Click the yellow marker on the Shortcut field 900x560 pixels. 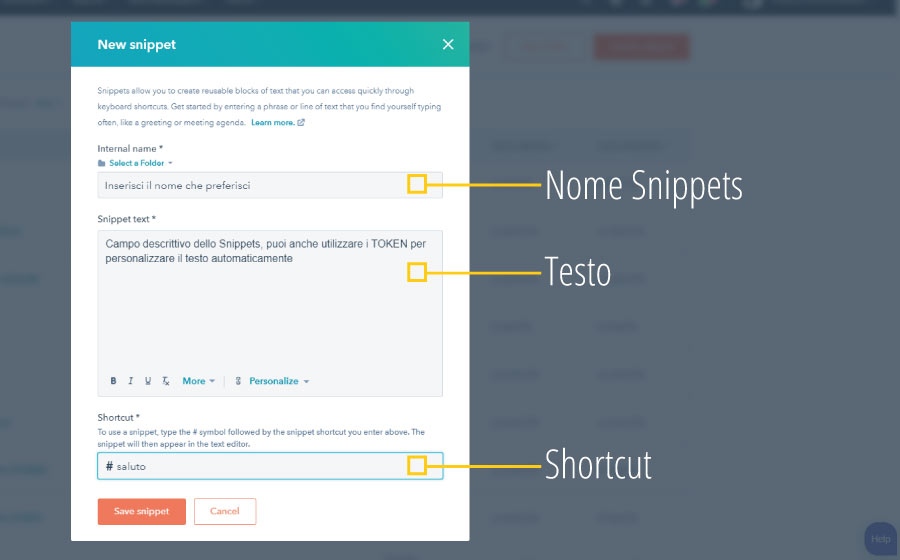[x=417, y=465]
